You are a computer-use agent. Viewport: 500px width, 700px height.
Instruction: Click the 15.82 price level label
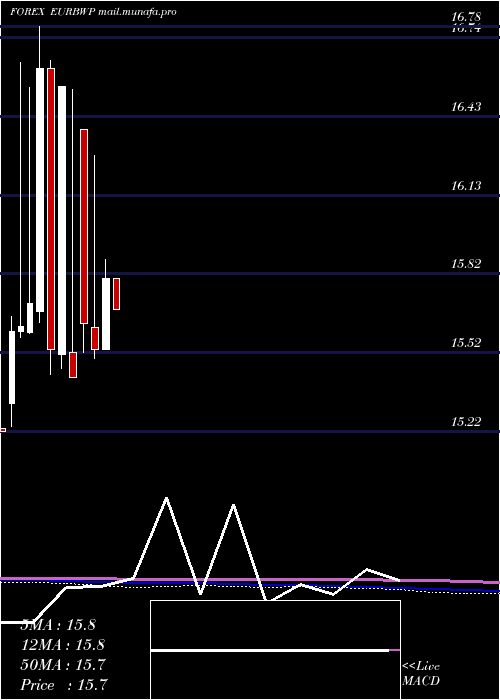coord(466,264)
